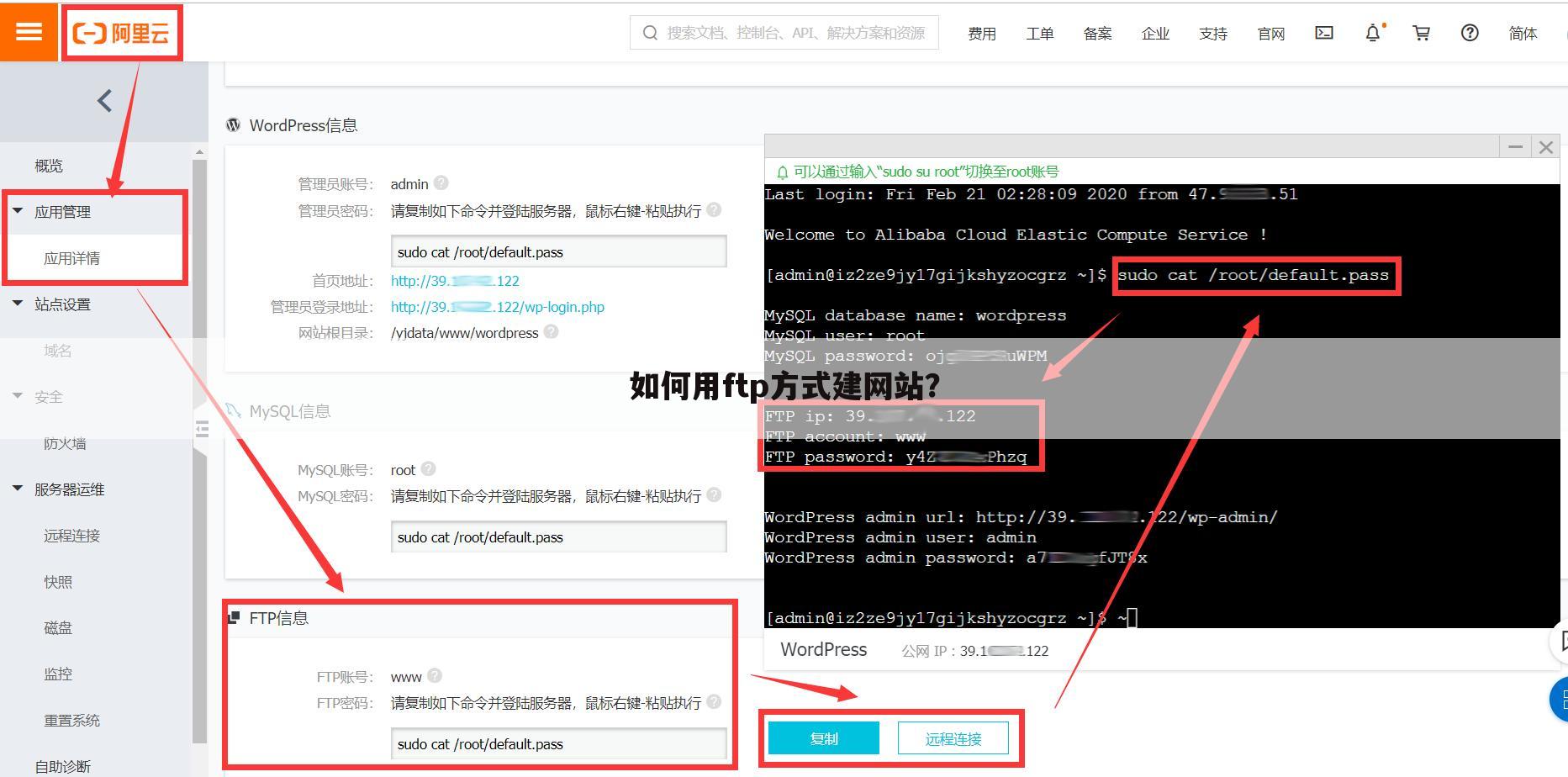Click the 公网 IP text below terminal

pos(975,651)
